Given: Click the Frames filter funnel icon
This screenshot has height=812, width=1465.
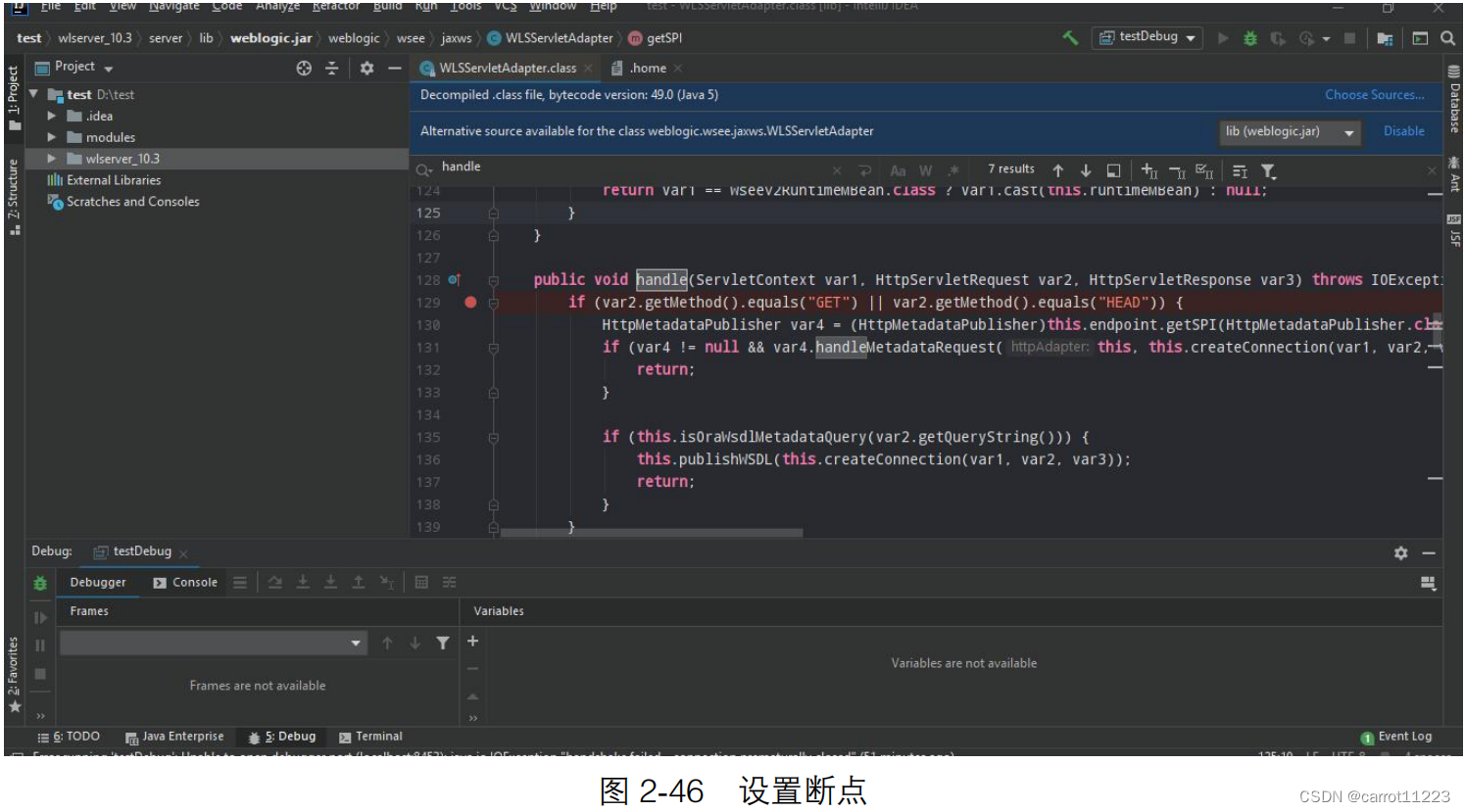Looking at the screenshot, I should (x=443, y=643).
